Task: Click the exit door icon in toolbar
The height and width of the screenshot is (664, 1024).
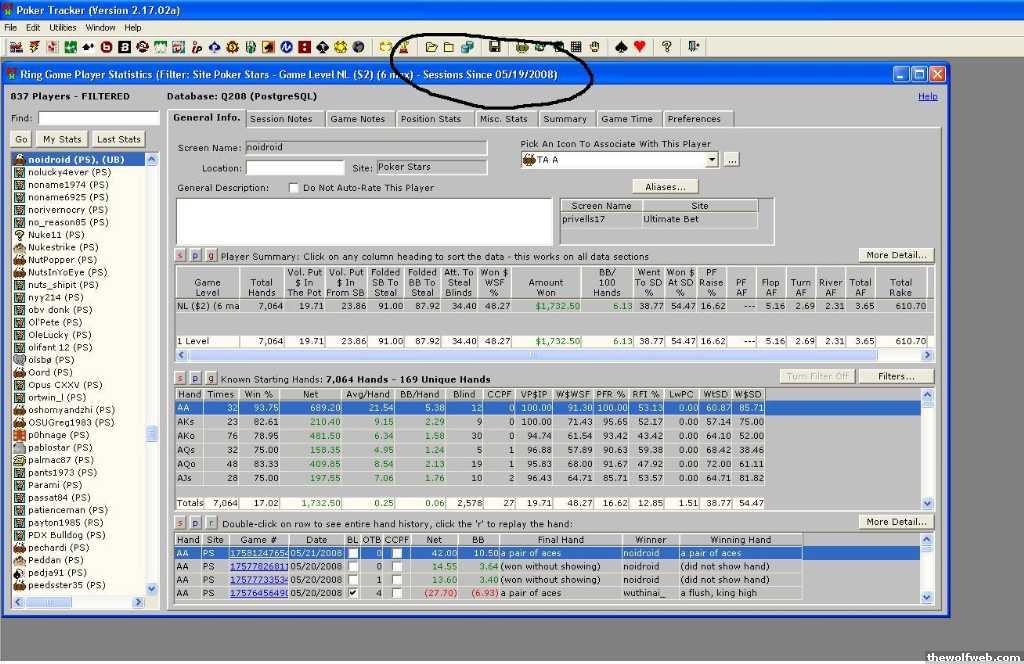Action: [693, 47]
